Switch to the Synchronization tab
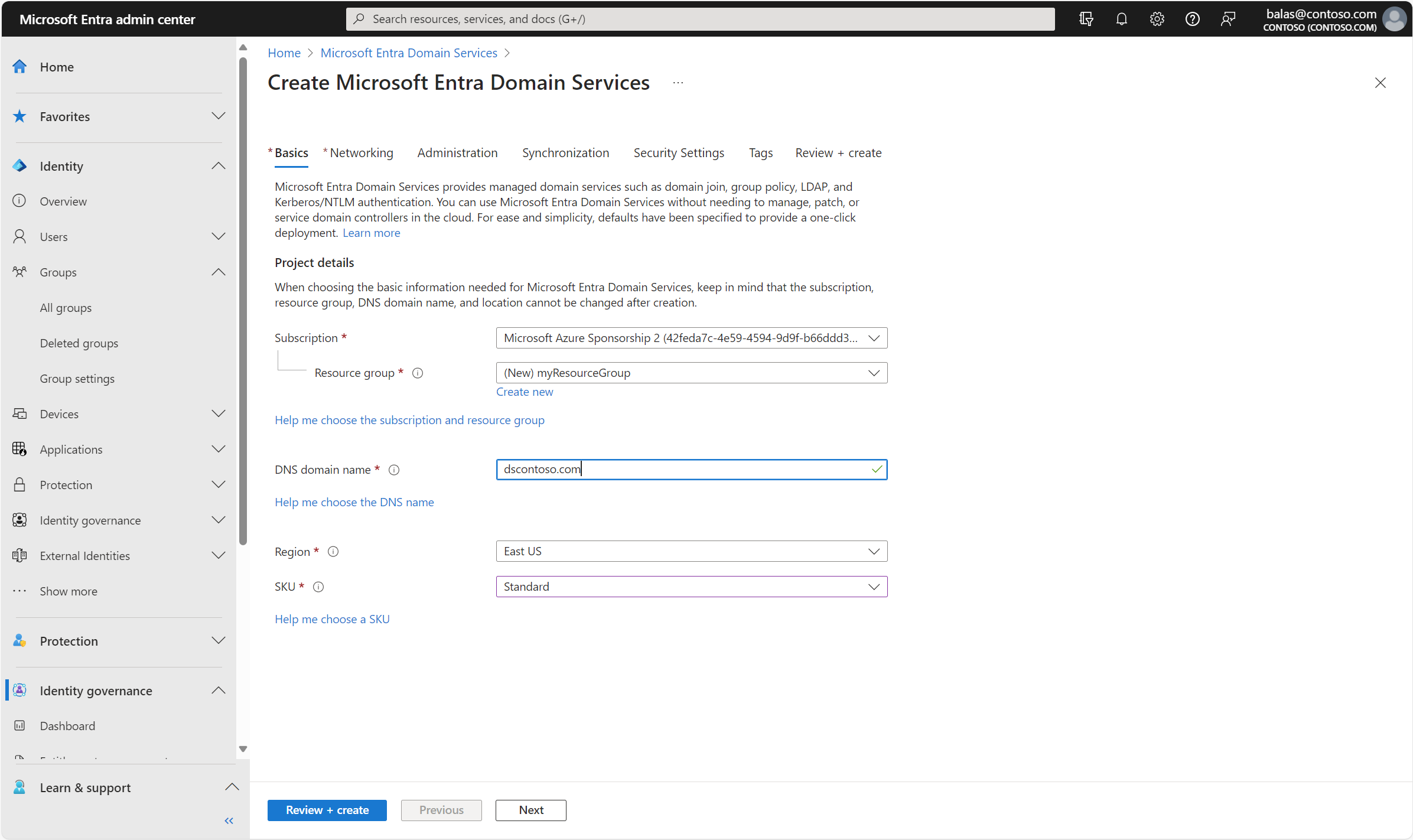This screenshot has width=1413, height=840. click(565, 152)
